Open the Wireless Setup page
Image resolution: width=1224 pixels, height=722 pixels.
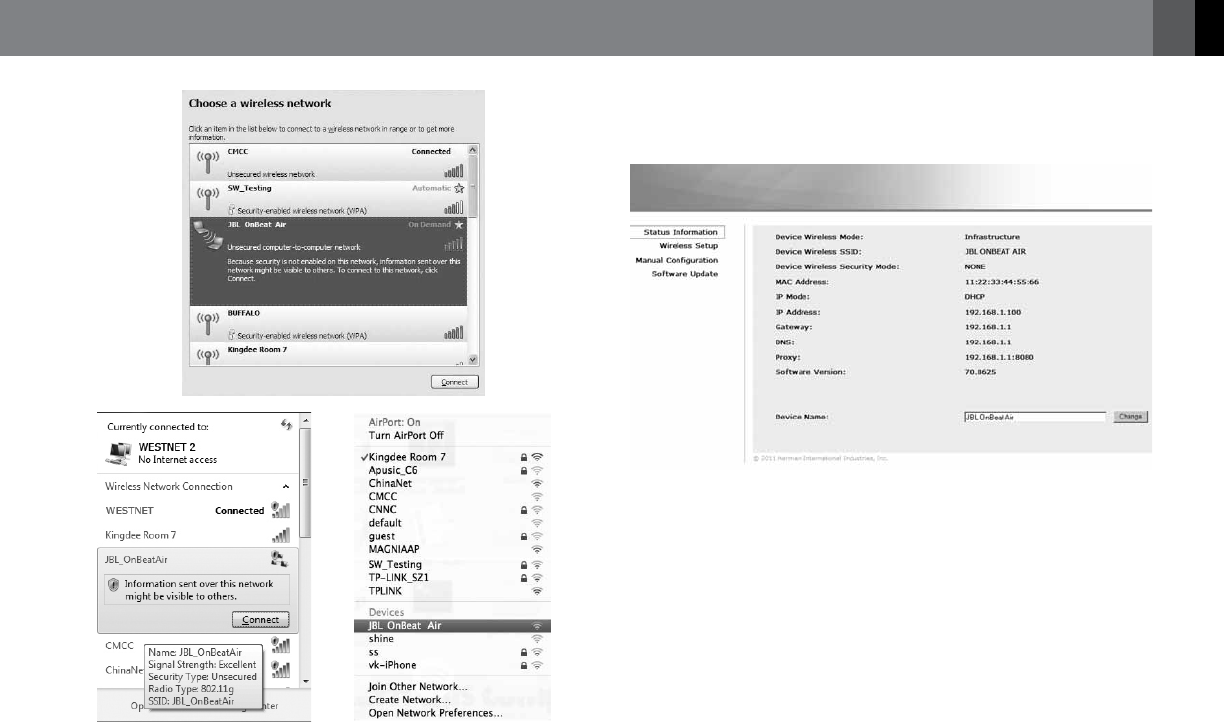point(688,245)
